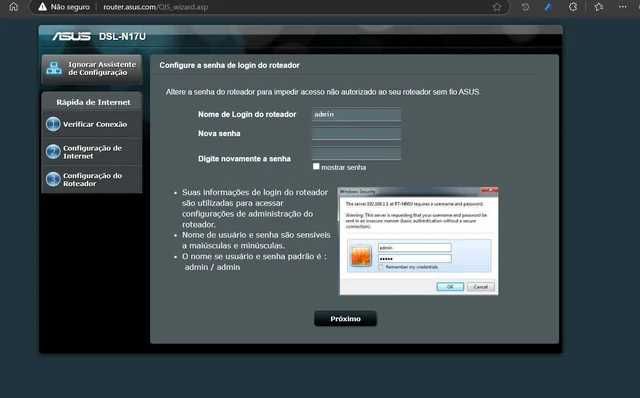Open the browser extensions puzzle icon
Screen dimensions: 640x398
573,7
